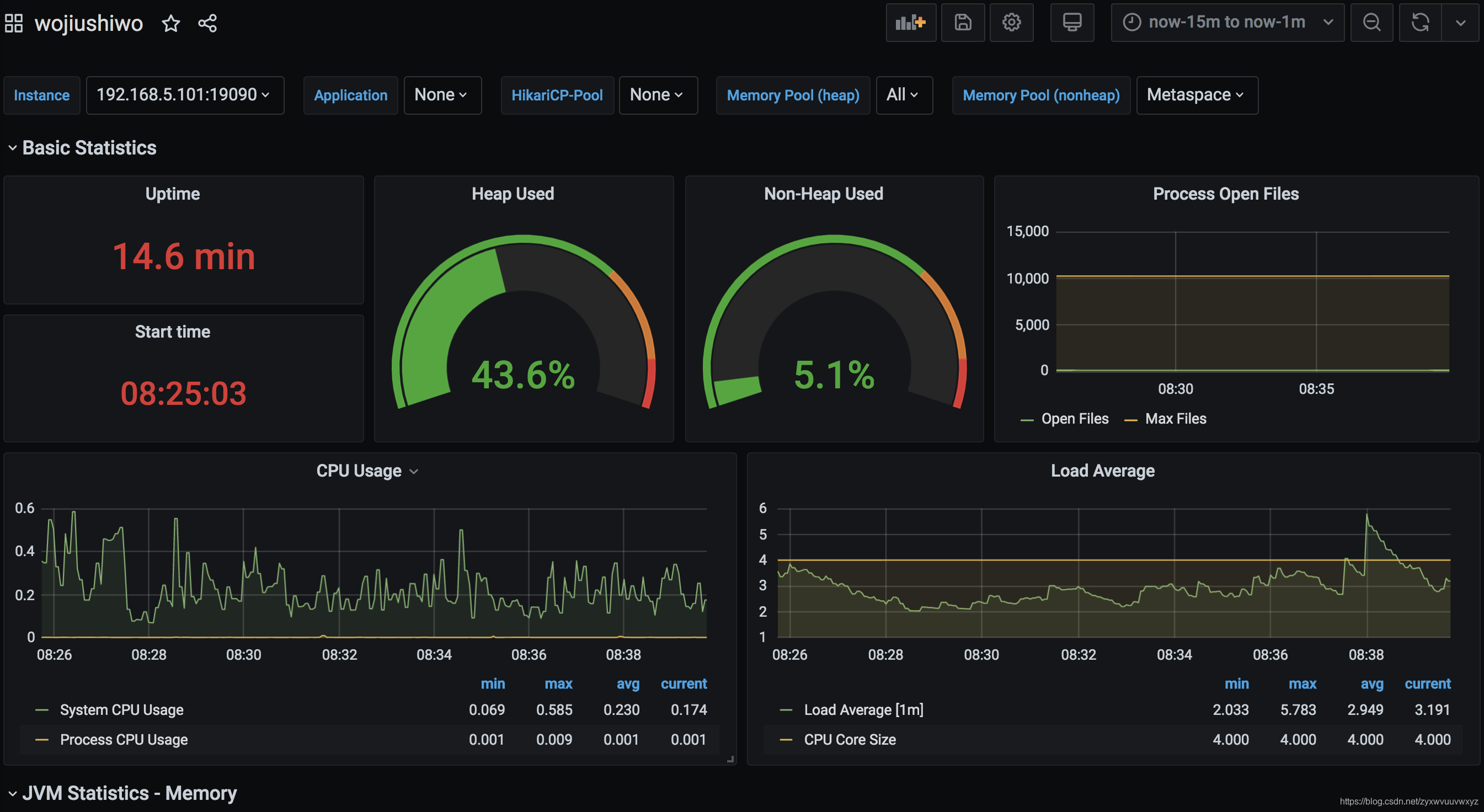Toggle the System CPU Usage series
Image resolution: width=1484 pixels, height=812 pixels.
(121, 710)
